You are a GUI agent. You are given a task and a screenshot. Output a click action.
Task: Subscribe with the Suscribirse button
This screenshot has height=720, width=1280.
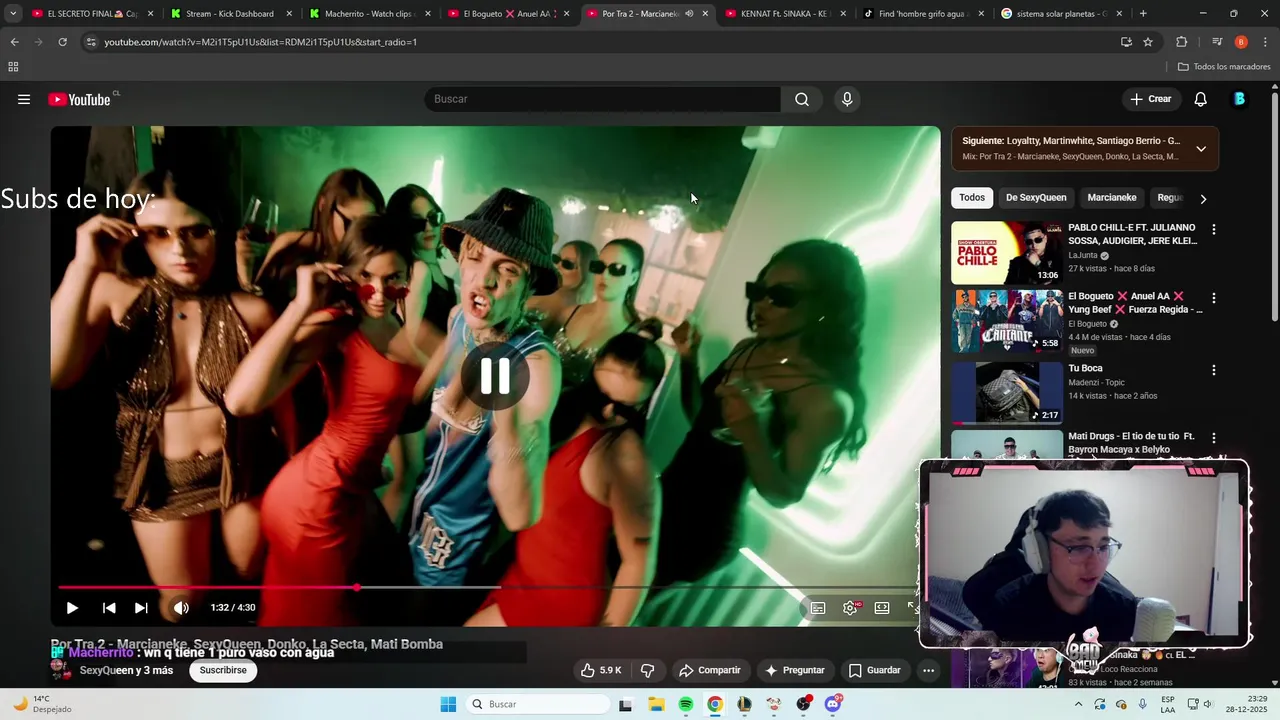click(x=223, y=670)
